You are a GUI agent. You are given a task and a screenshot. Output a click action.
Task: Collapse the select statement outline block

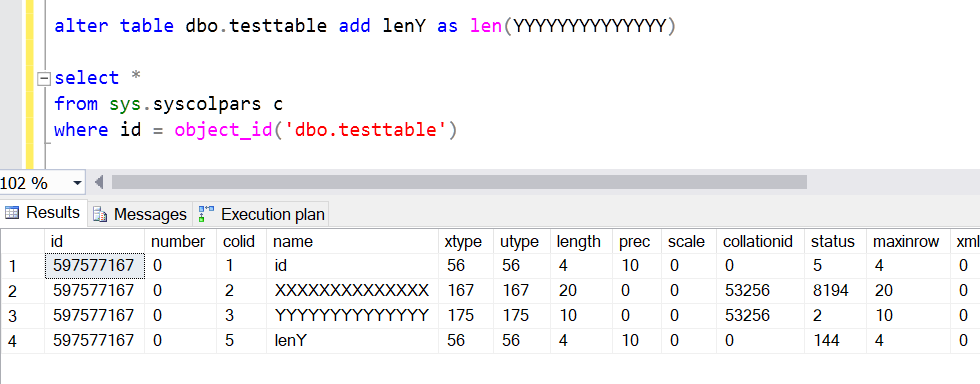pos(43,79)
